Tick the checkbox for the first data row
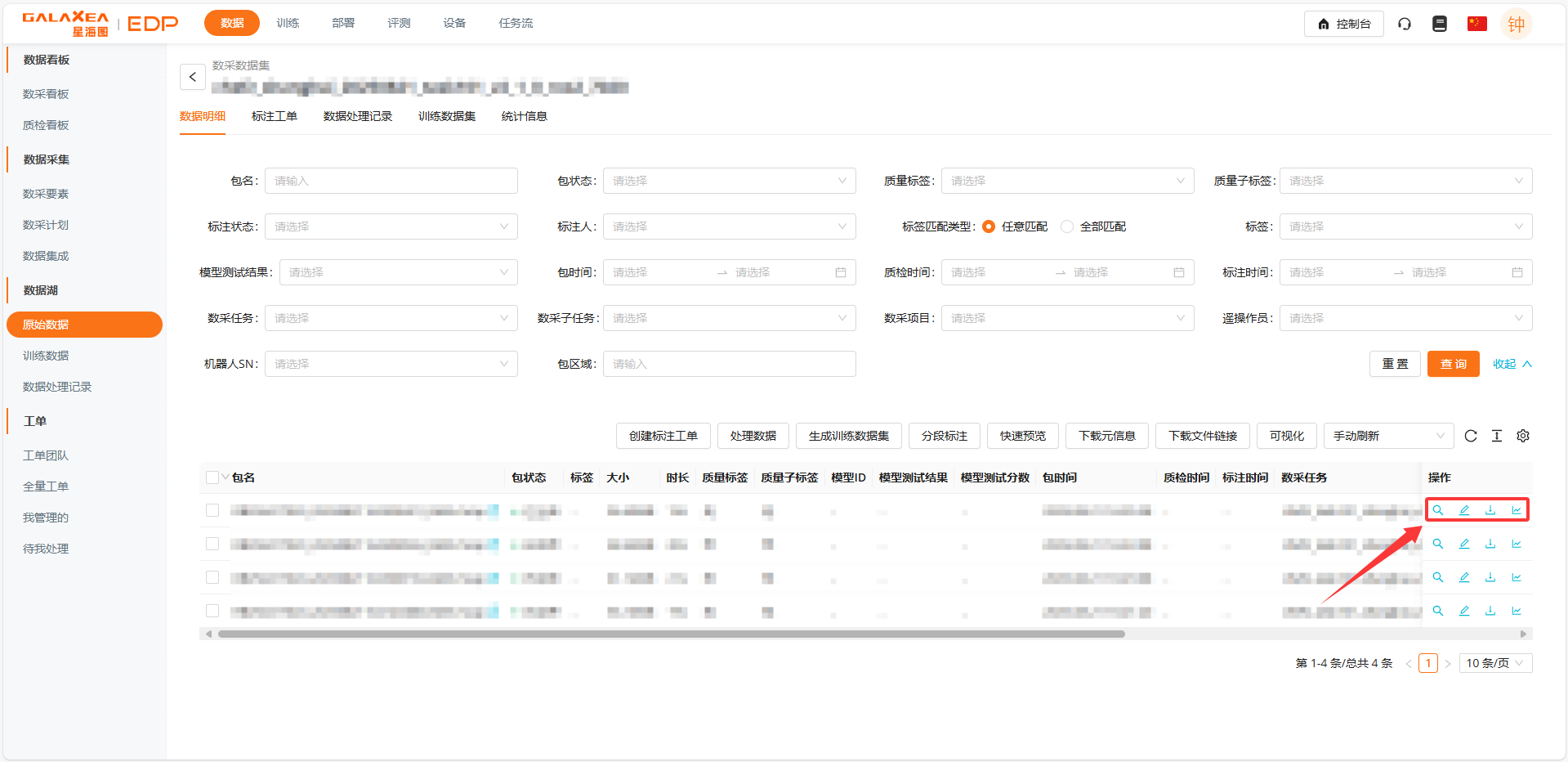The height and width of the screenshot is (762, 1568). pos(212,510)
